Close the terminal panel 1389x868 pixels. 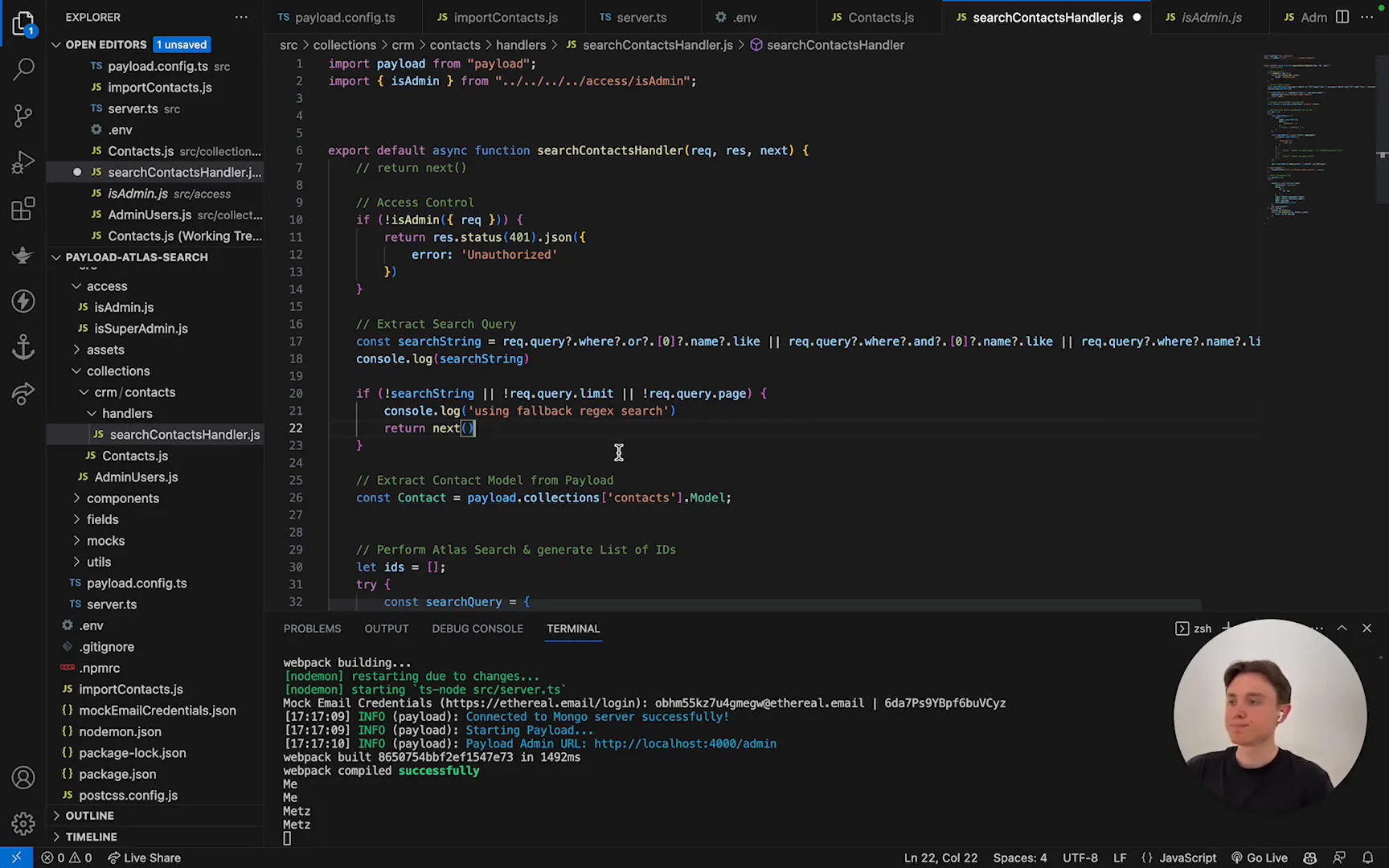[1366, 628]
